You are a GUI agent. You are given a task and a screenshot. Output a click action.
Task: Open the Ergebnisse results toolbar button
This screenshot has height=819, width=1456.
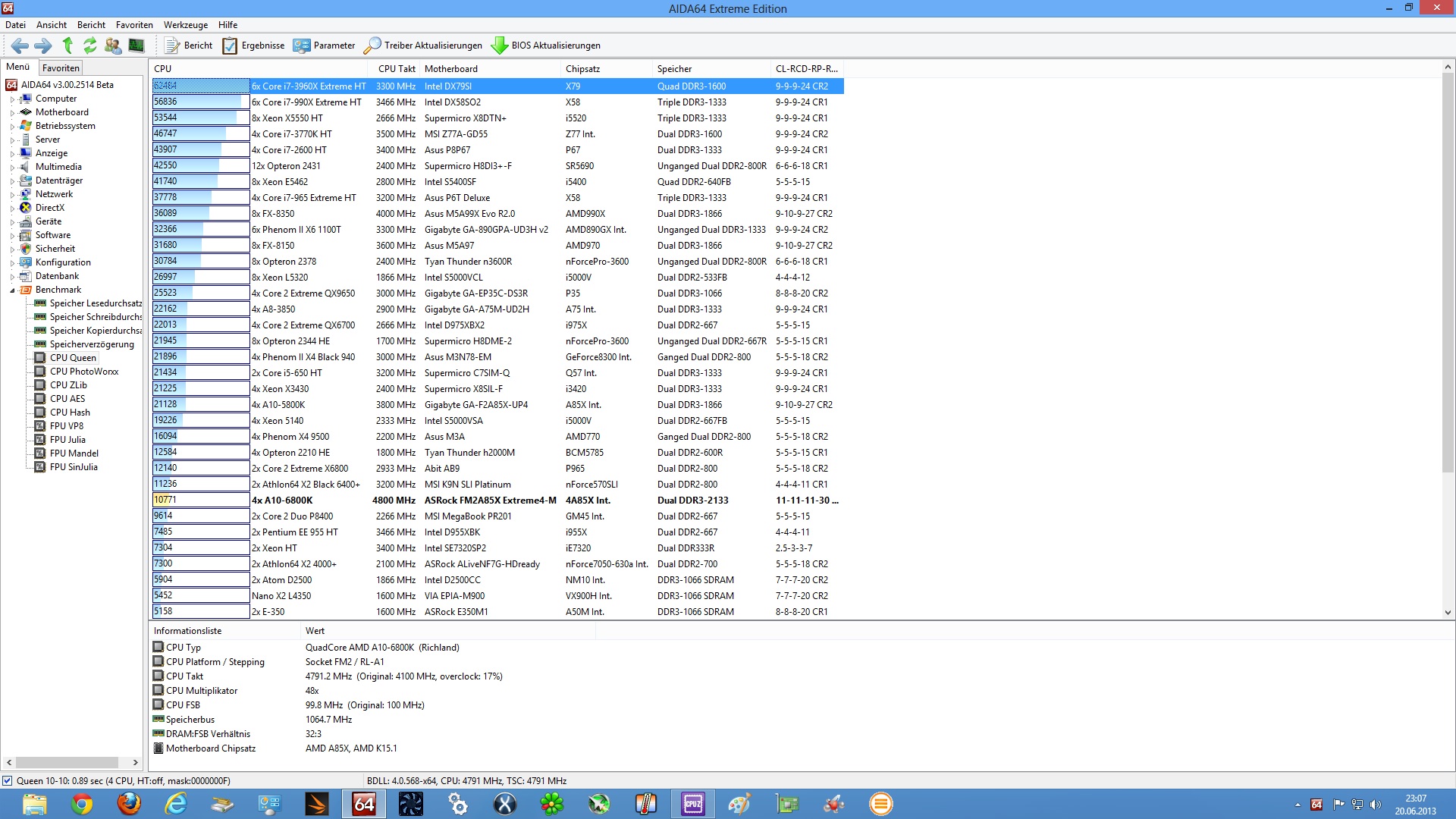click(254, 45)
